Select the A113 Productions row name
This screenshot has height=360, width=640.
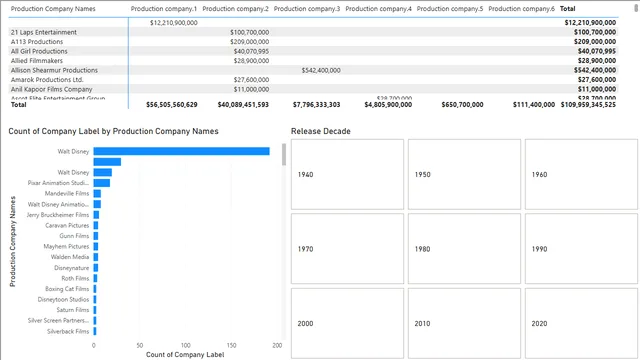coord(37,42)
